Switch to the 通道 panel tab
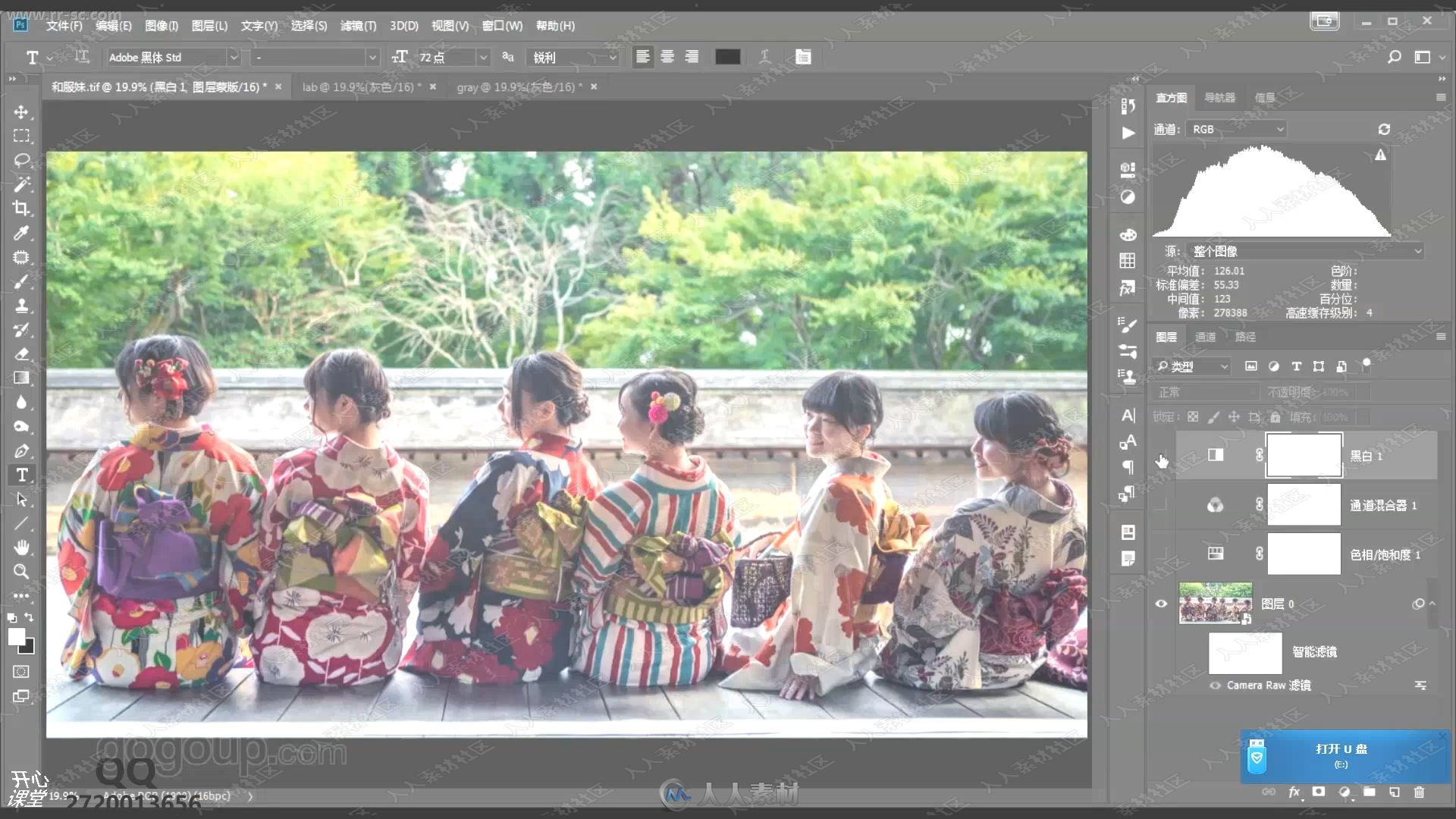Viewport: 1456px width, 819px height. coord(1205,337)
